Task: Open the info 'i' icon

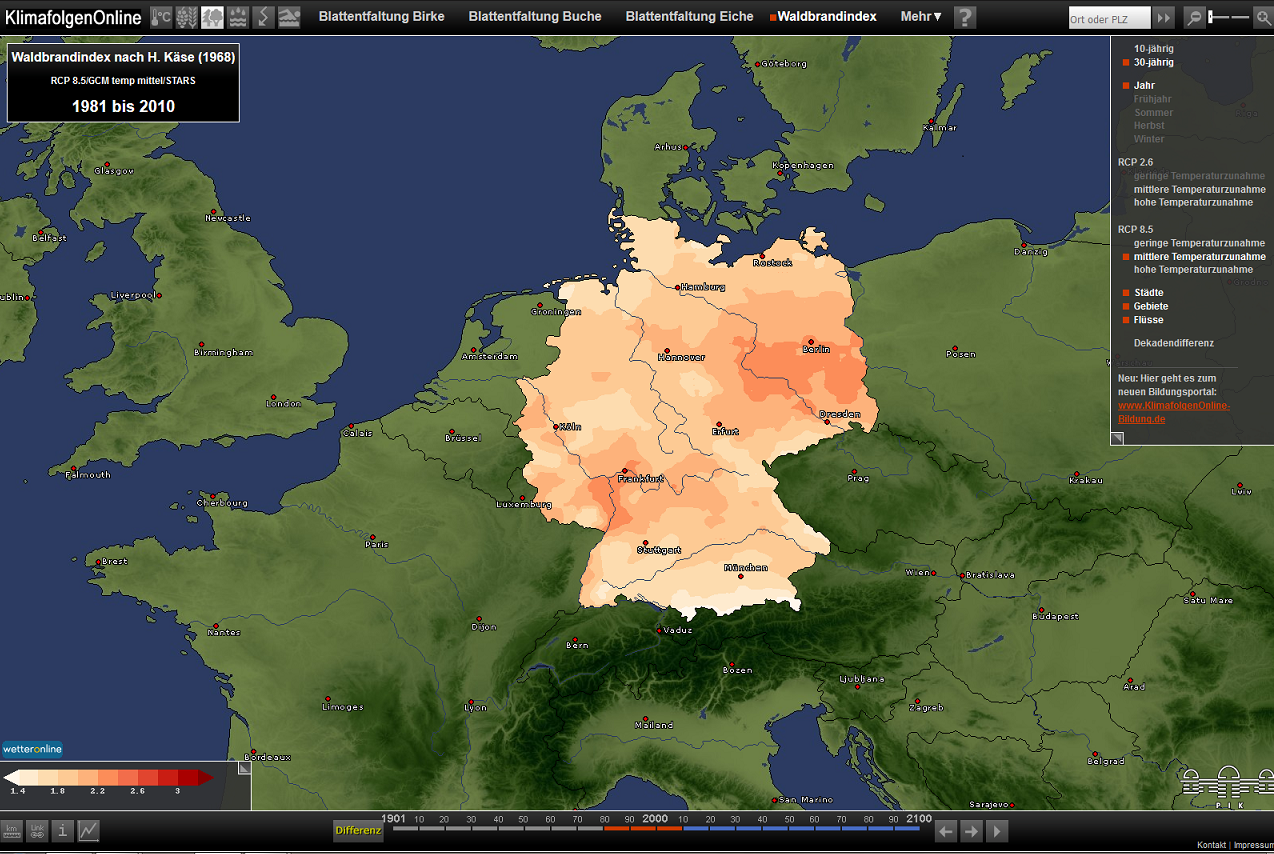Action: pyautogui.click(x=63, y=830)
